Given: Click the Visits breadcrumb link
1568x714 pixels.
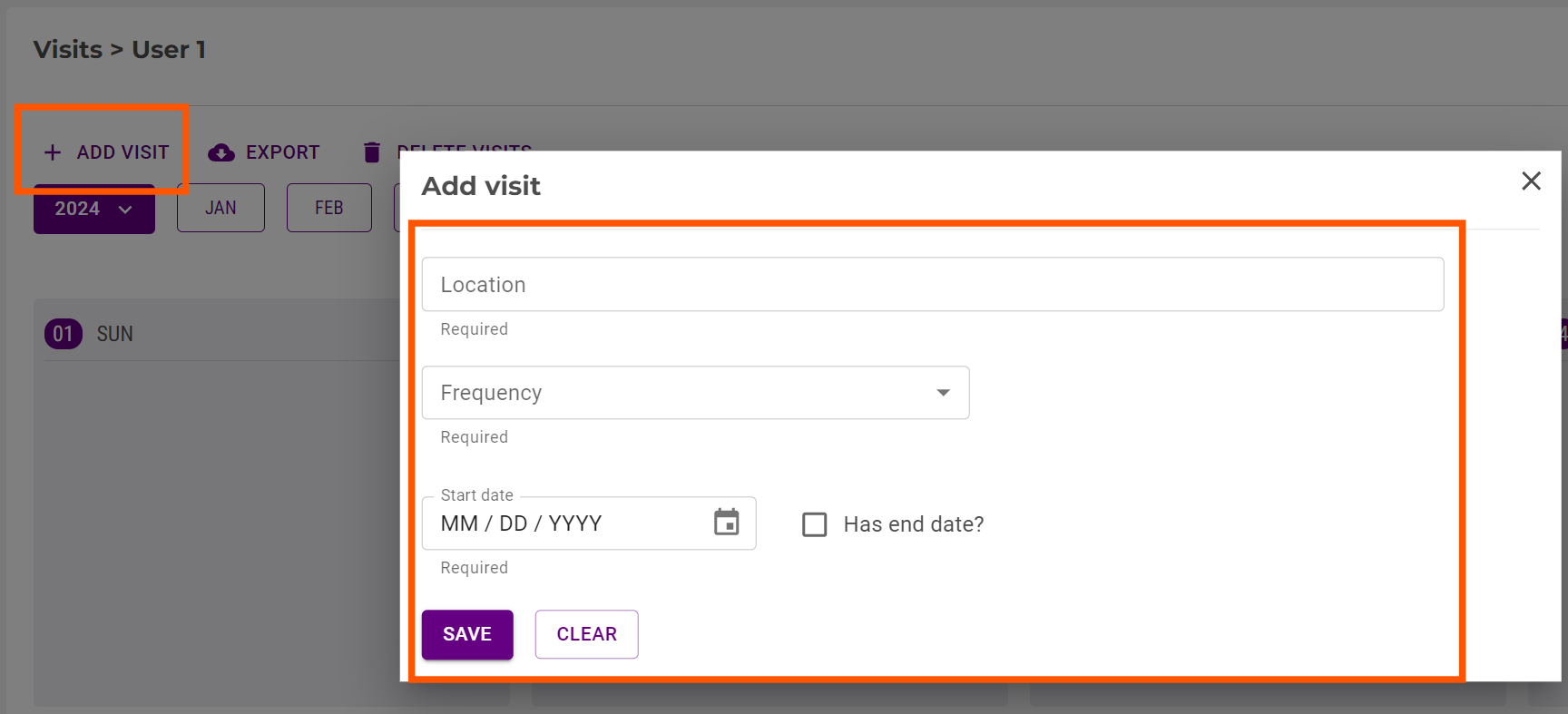Looking at the screenshot, I should [68, 50].
